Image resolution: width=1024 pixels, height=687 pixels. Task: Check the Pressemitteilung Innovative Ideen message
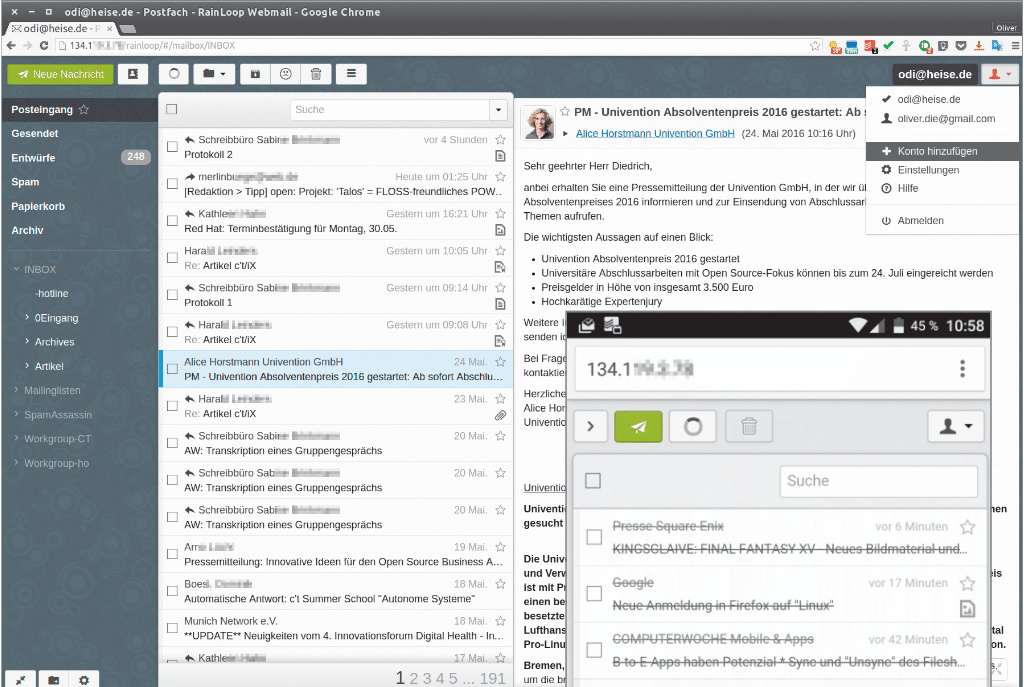(172, 554)
